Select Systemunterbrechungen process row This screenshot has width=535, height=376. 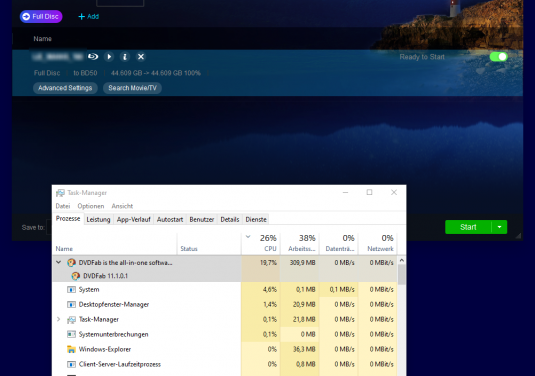(225, 334)
